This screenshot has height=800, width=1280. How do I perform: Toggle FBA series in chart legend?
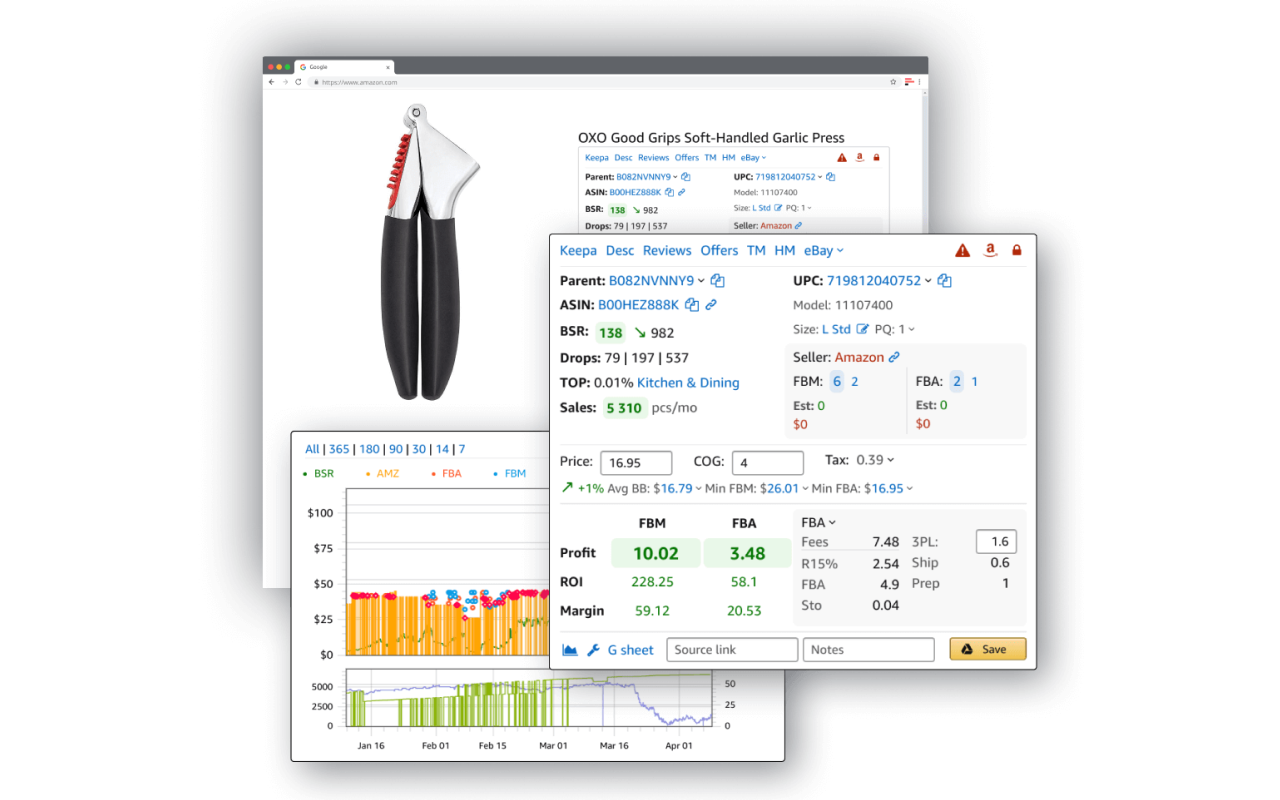pos(447,473)
